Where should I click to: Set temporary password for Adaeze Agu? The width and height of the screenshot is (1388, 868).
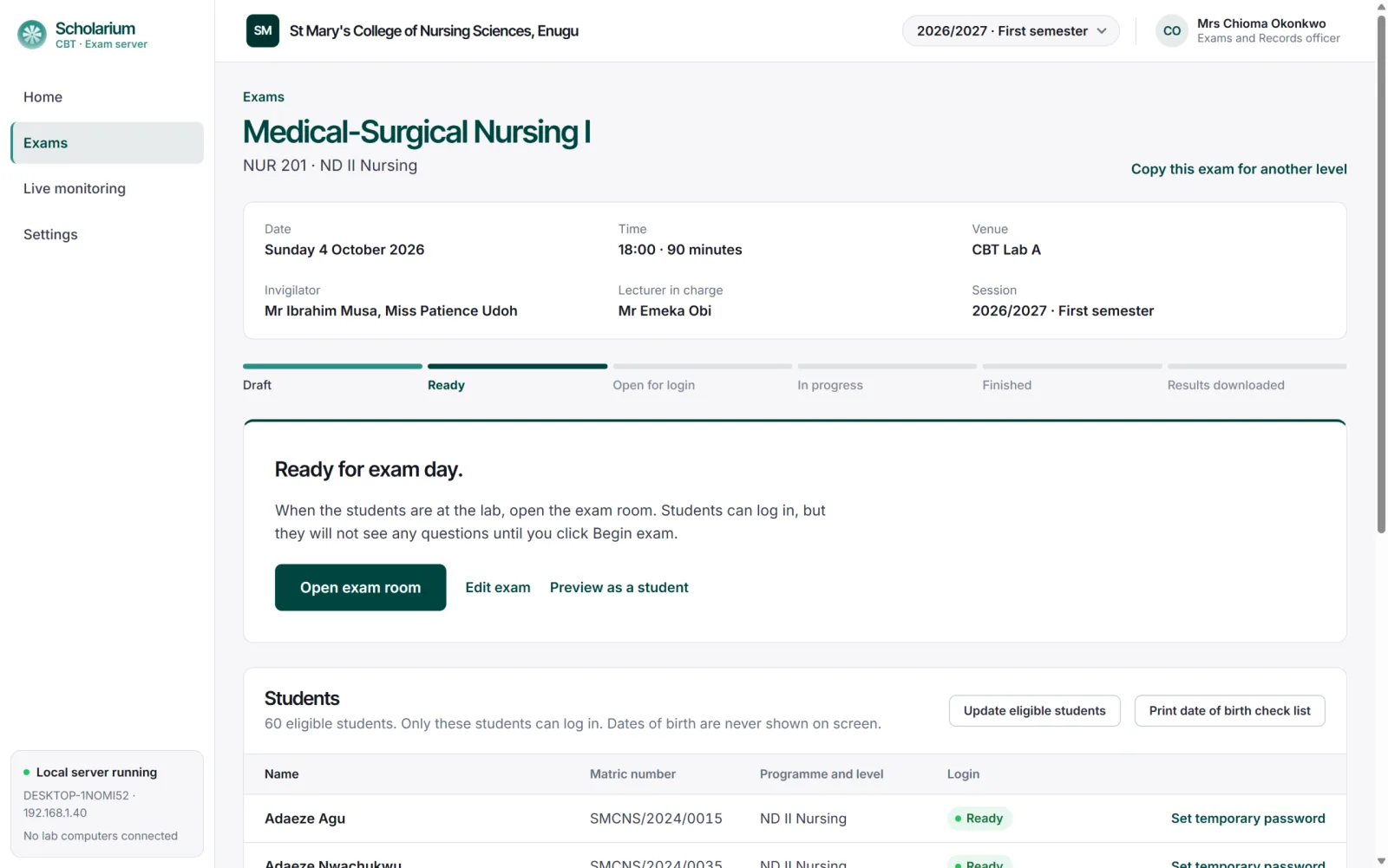click(1247, 818)
